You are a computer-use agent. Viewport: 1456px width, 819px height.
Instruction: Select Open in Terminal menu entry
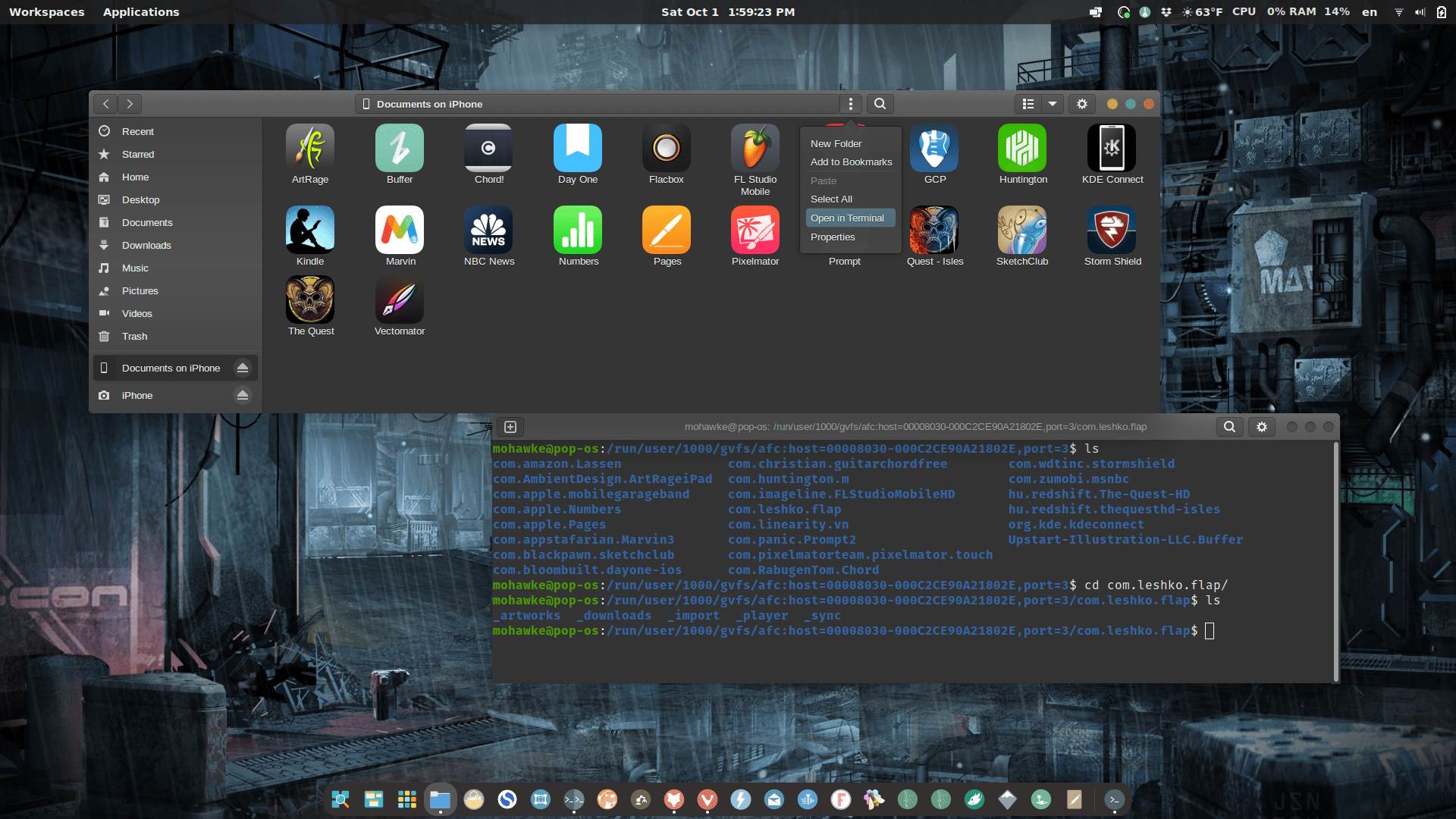click(x=847, y=218)
